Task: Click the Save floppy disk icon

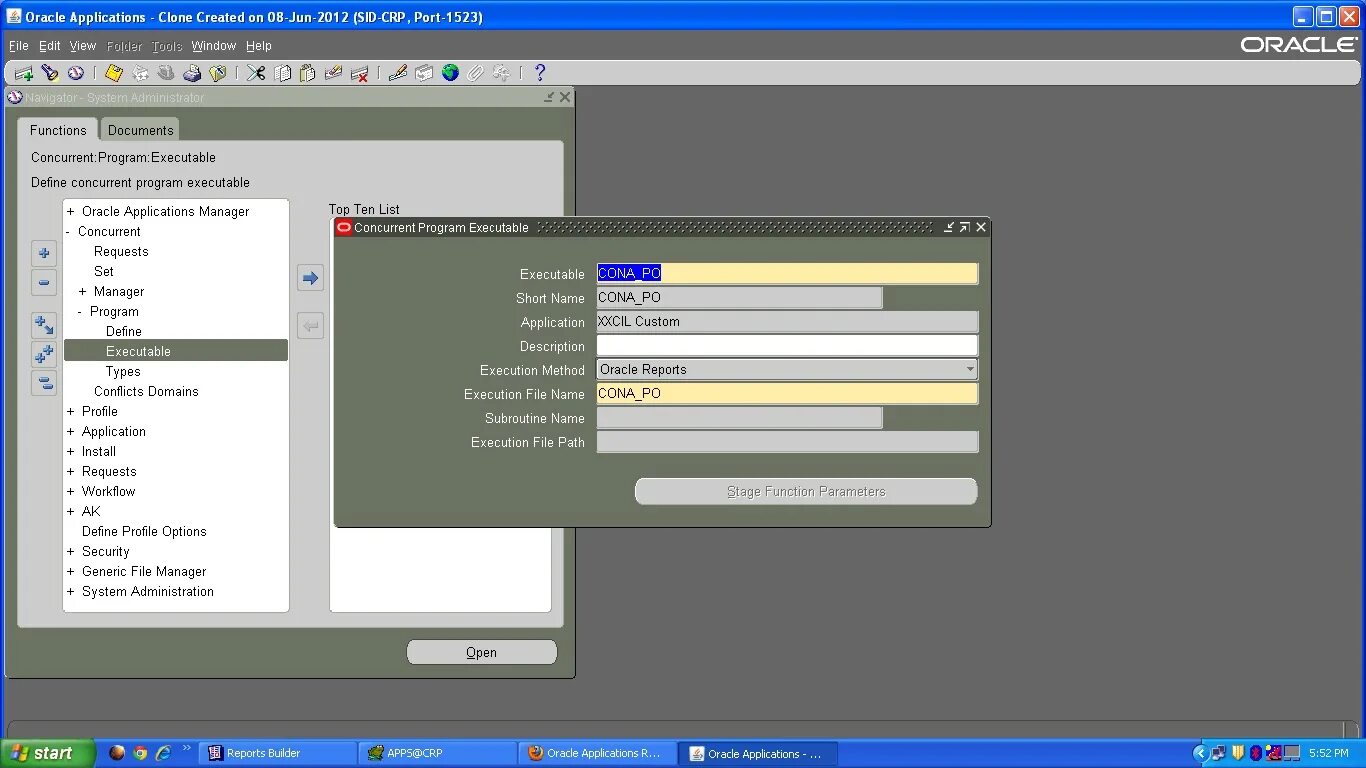Action: click(x=113, y=73)
